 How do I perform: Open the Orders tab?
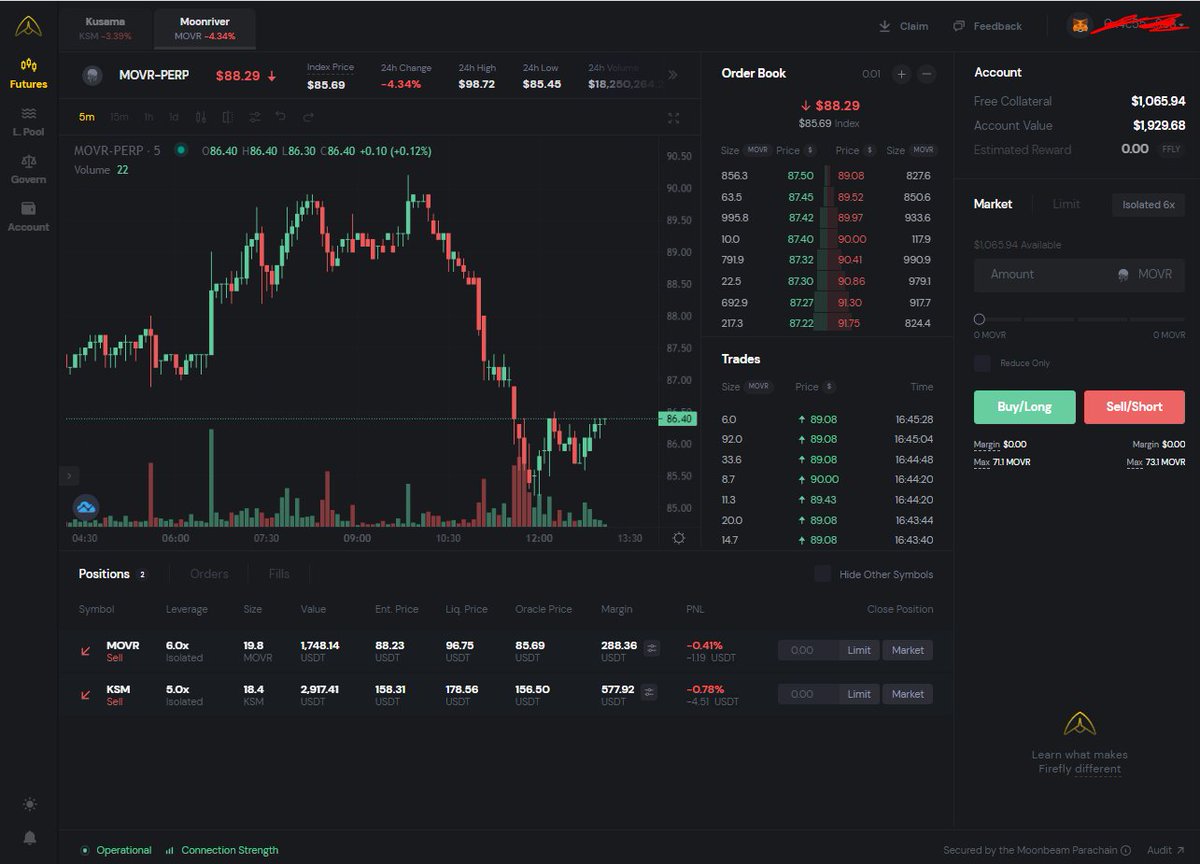tap(209, 574)
